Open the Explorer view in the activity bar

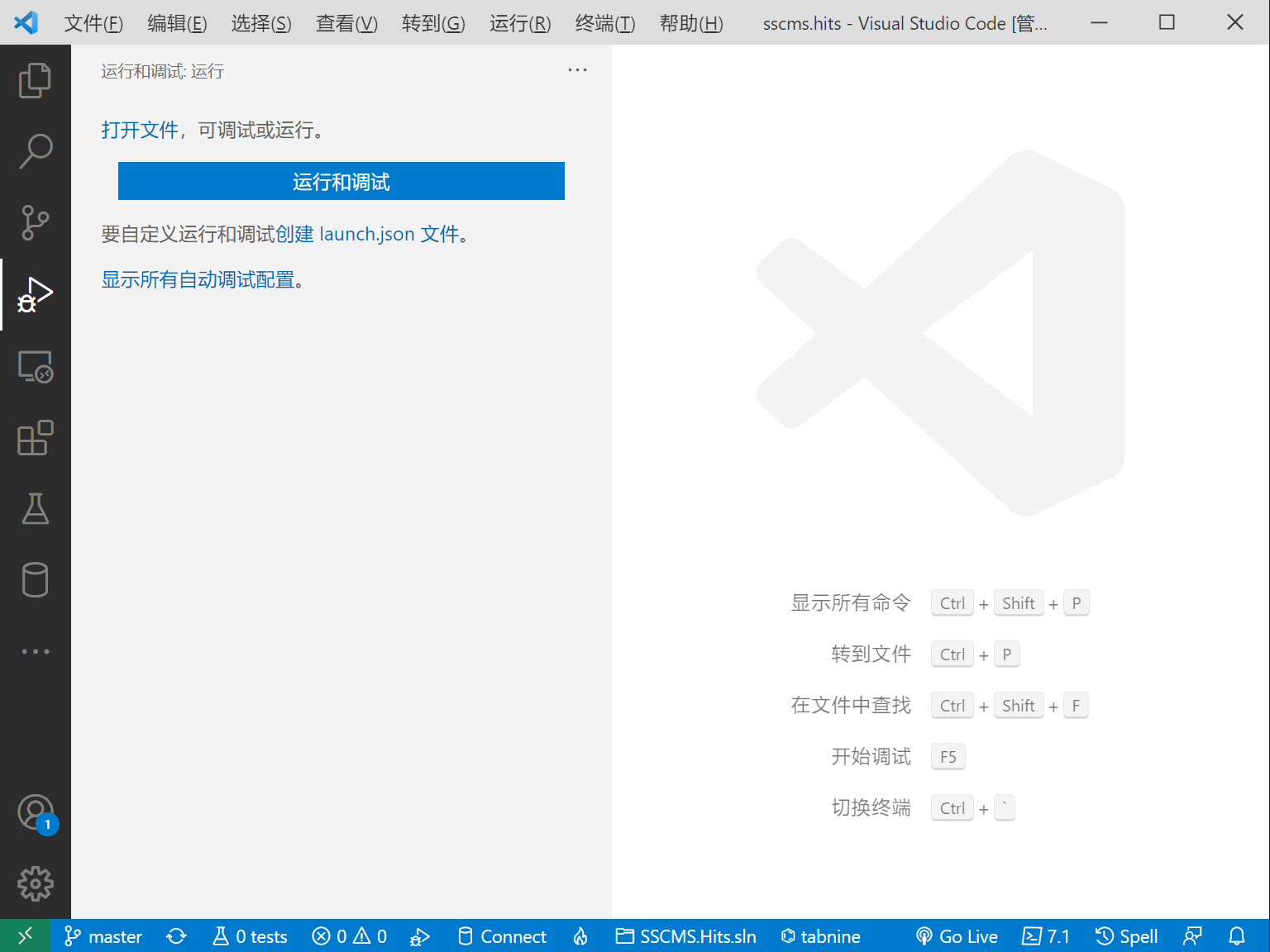point(35,80)
